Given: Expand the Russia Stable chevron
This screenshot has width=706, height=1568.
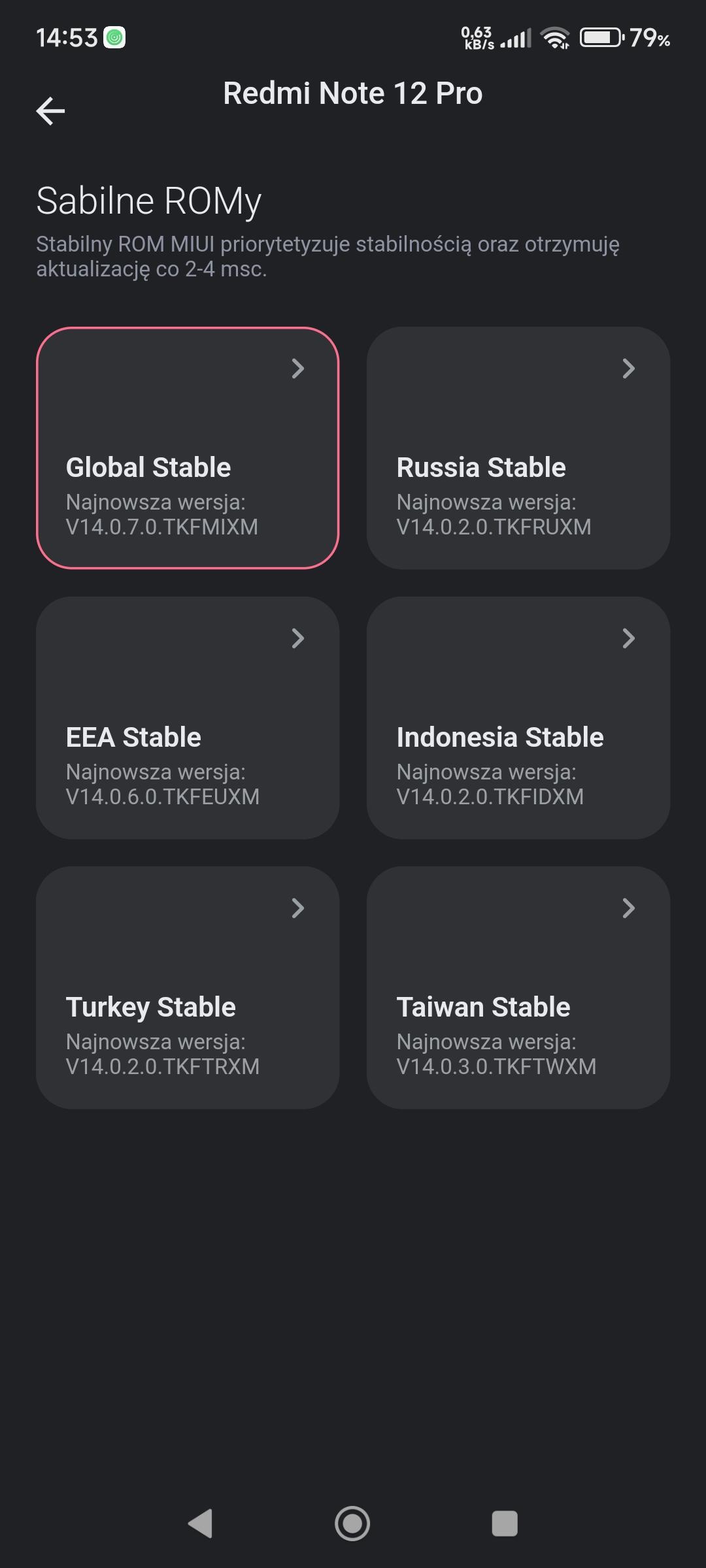Looking at the screenshot, I should 628,368.
